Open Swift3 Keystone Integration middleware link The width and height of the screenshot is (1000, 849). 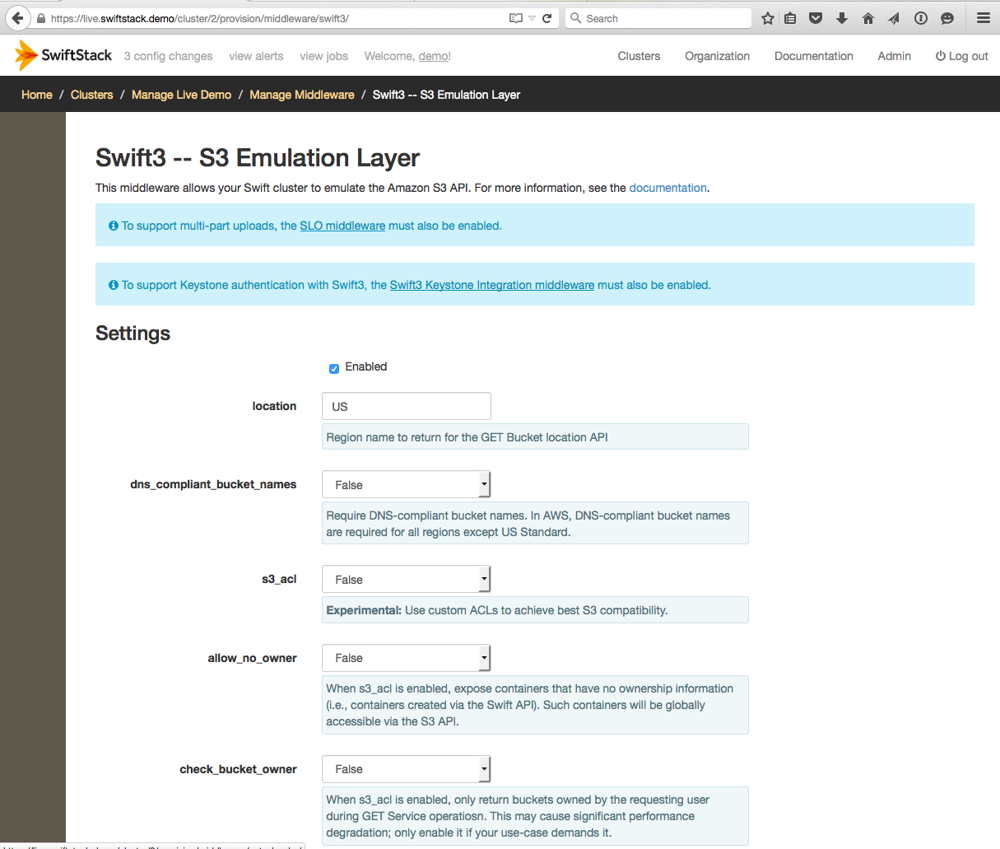point(492,285)
